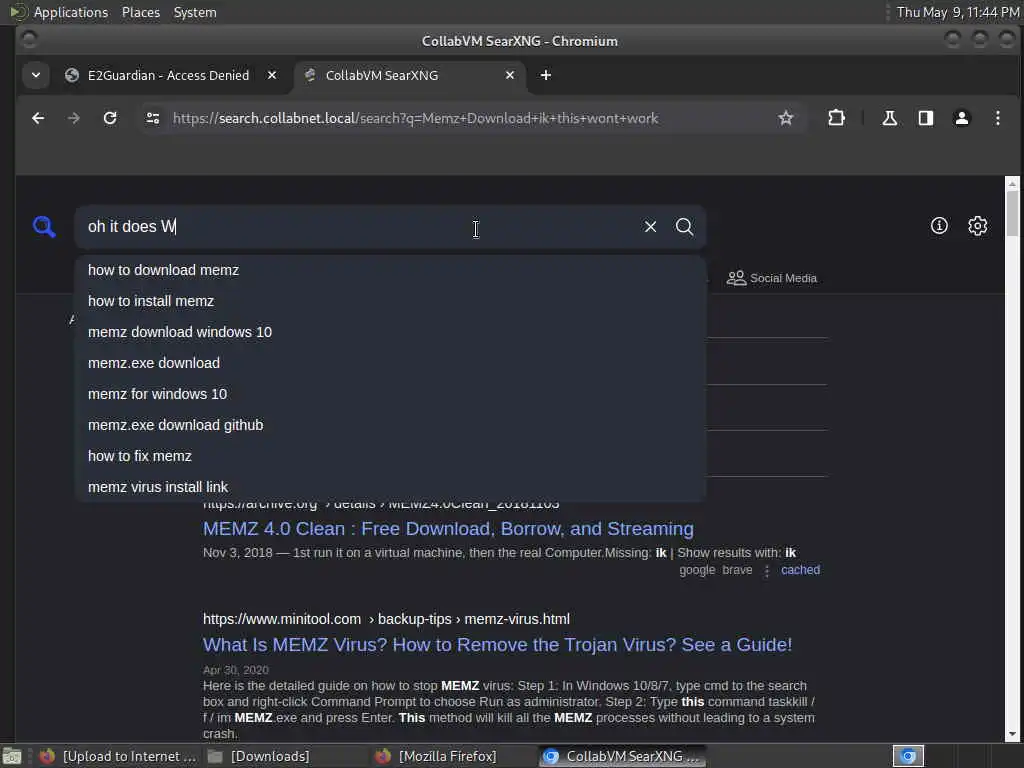Switch to E2Guardian - Access Denied tab
Viewport: 1024px width, 768px height.
coord(168,75)
